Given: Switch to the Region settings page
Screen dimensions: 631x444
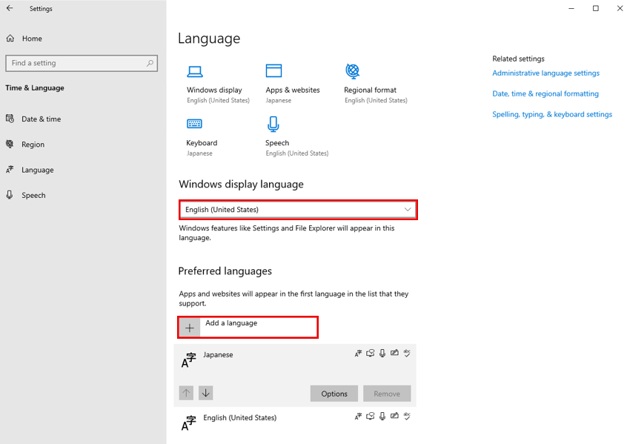Looking at the screenshot, I should tap(33, 144).
